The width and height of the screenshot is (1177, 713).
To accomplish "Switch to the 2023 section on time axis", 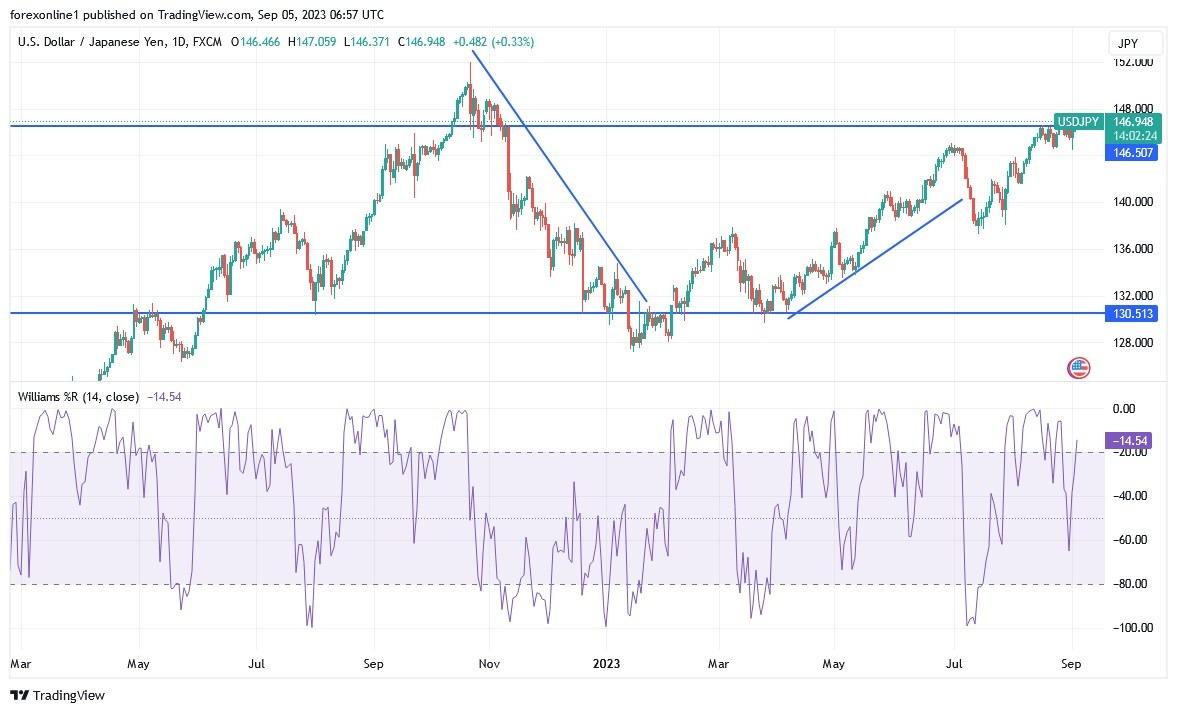I will click(x=608, y=663).
